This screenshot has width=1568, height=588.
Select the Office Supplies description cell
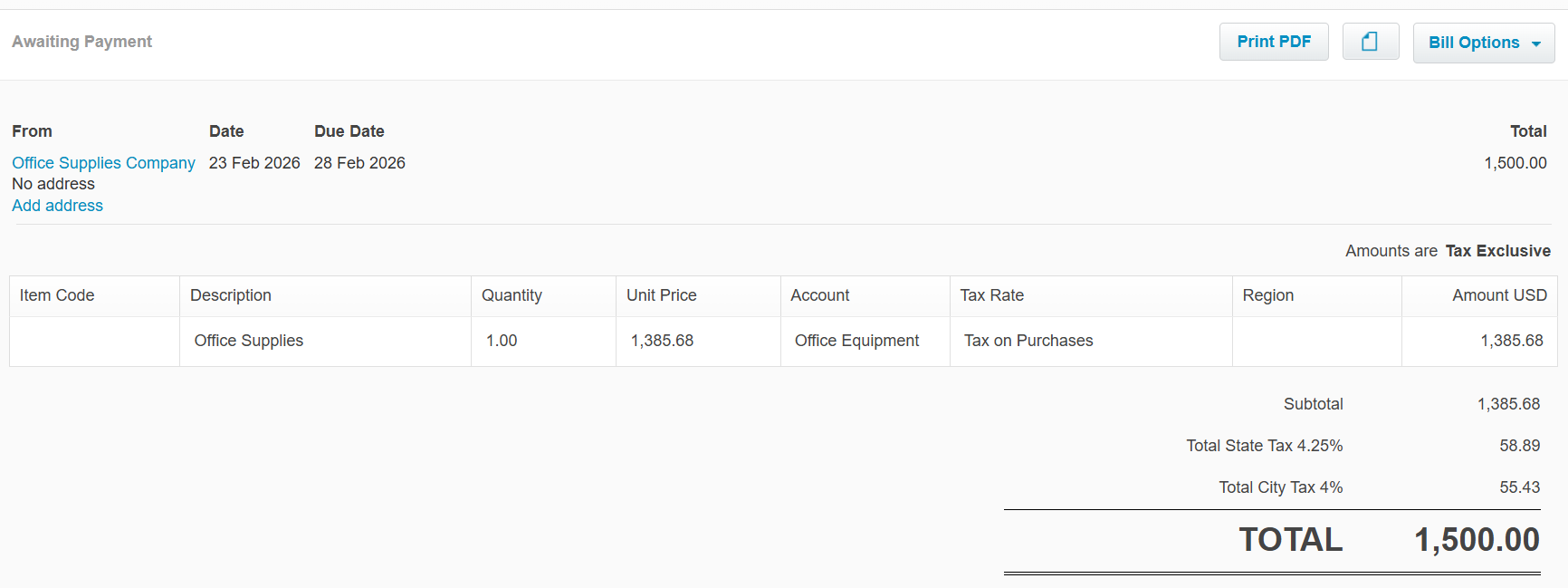coord(249,341)
